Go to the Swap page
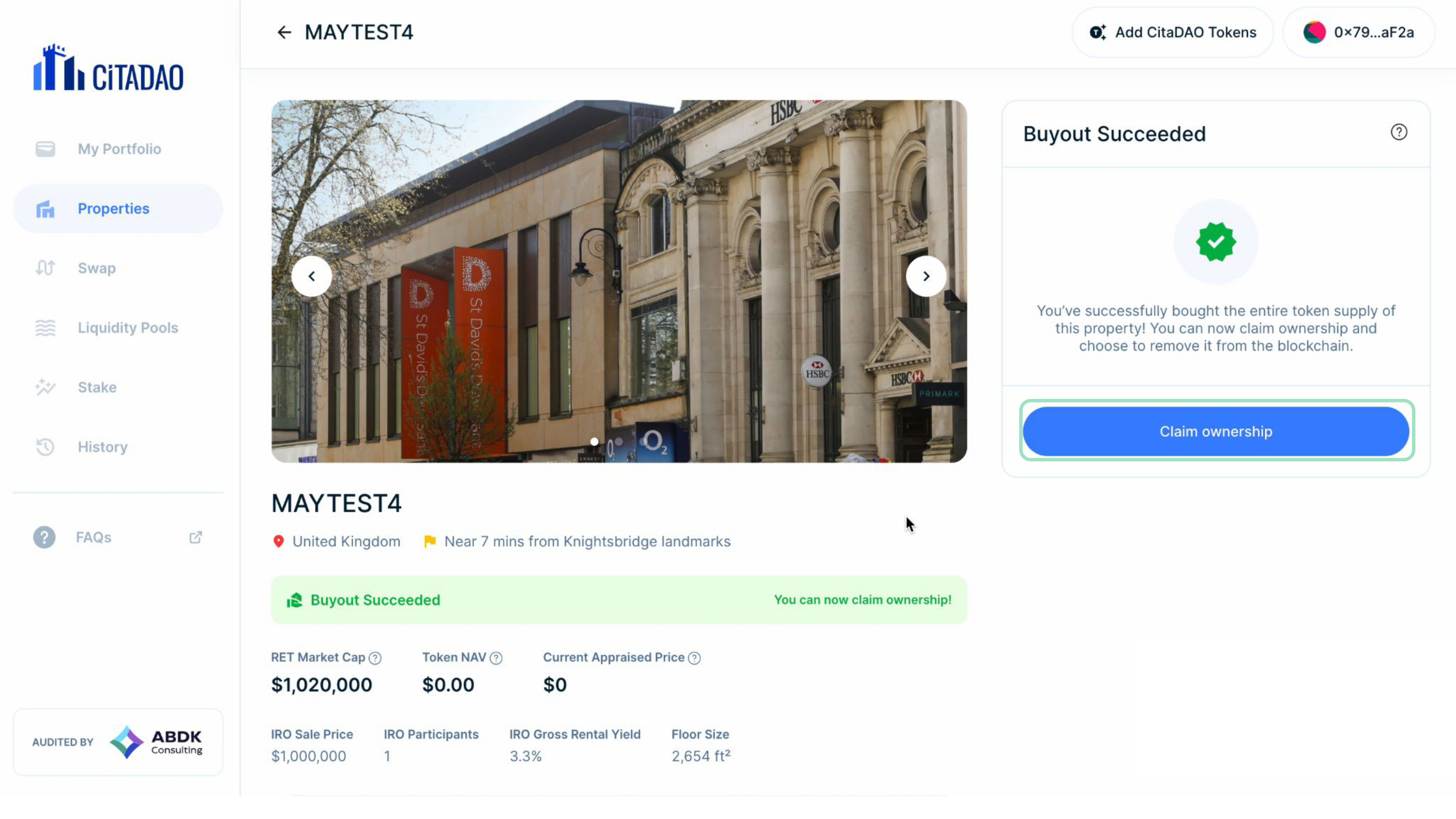 coord(96,268)
